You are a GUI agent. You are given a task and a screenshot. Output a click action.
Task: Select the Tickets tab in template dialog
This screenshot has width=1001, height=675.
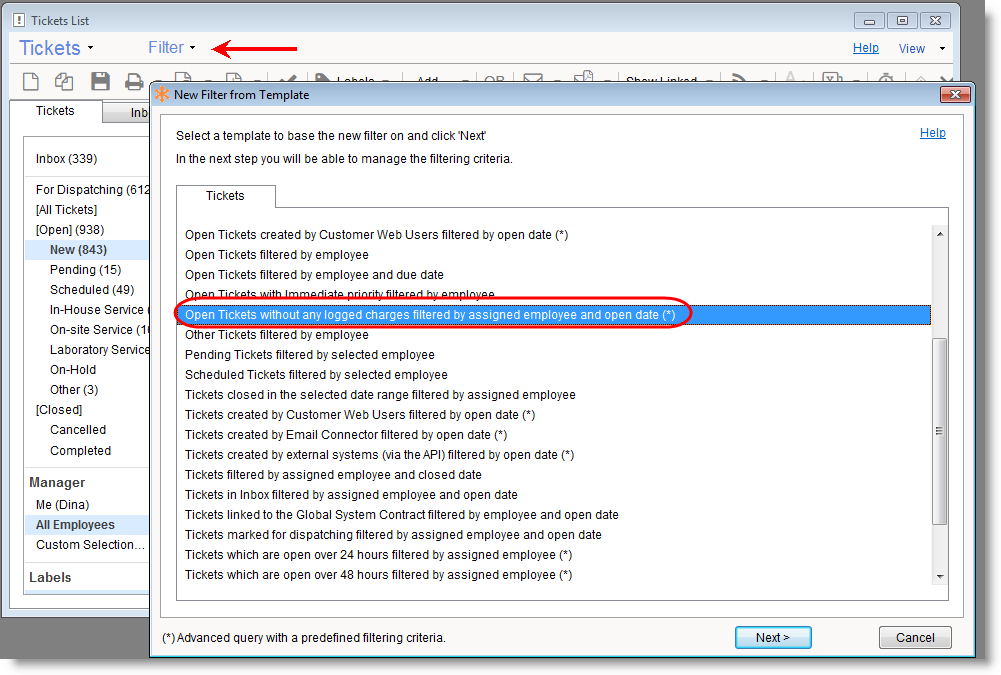(x=225, y=196)
